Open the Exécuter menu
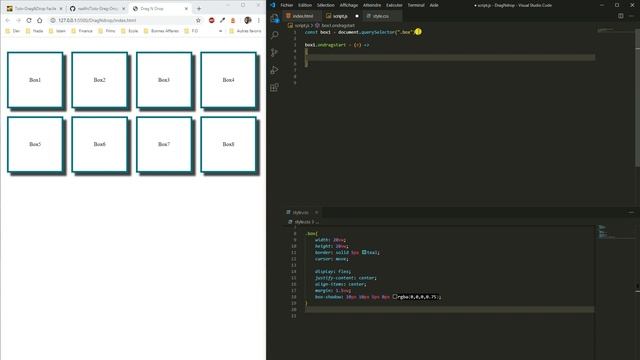 (394, 5)
